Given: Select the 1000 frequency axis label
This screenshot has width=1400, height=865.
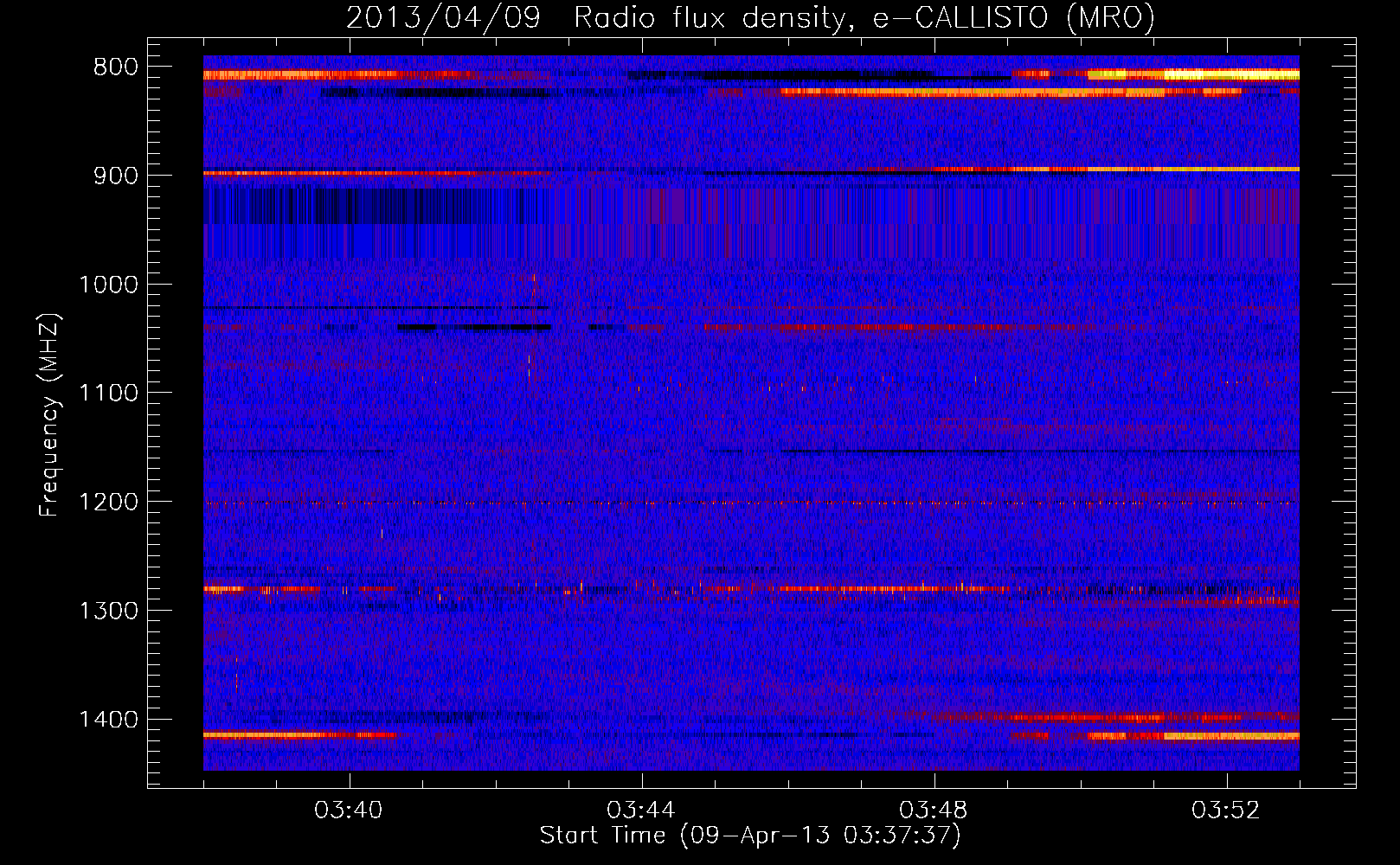Looking at the screenshot, I should point(108,285).
